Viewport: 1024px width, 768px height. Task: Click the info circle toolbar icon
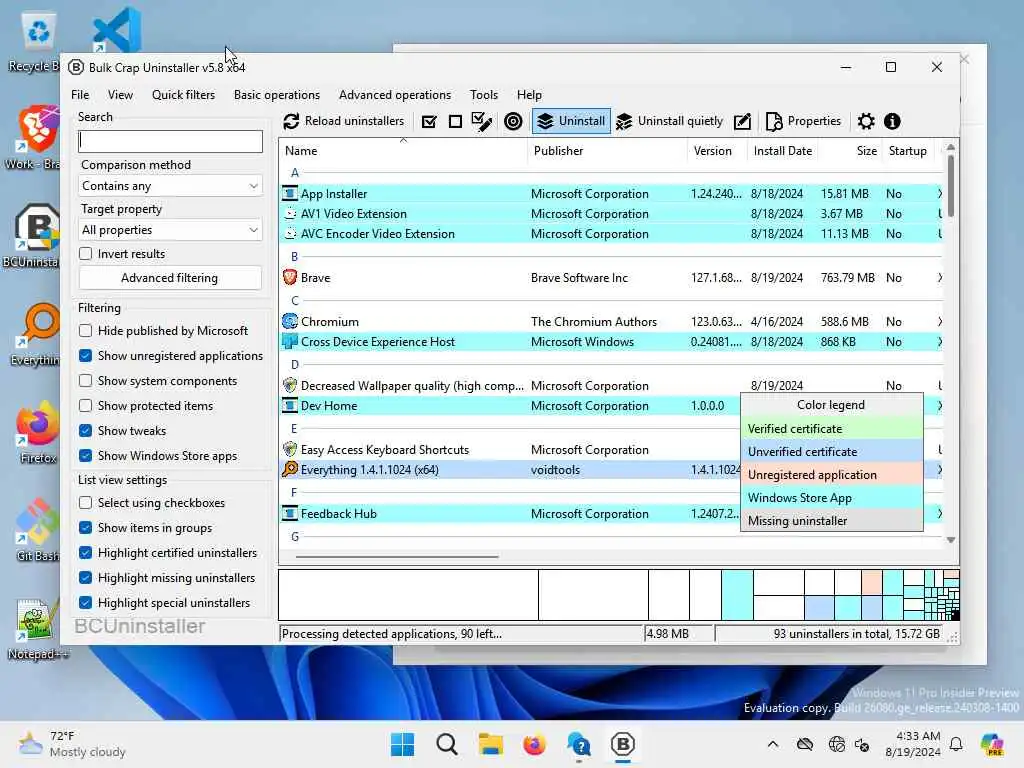[892, 121]
